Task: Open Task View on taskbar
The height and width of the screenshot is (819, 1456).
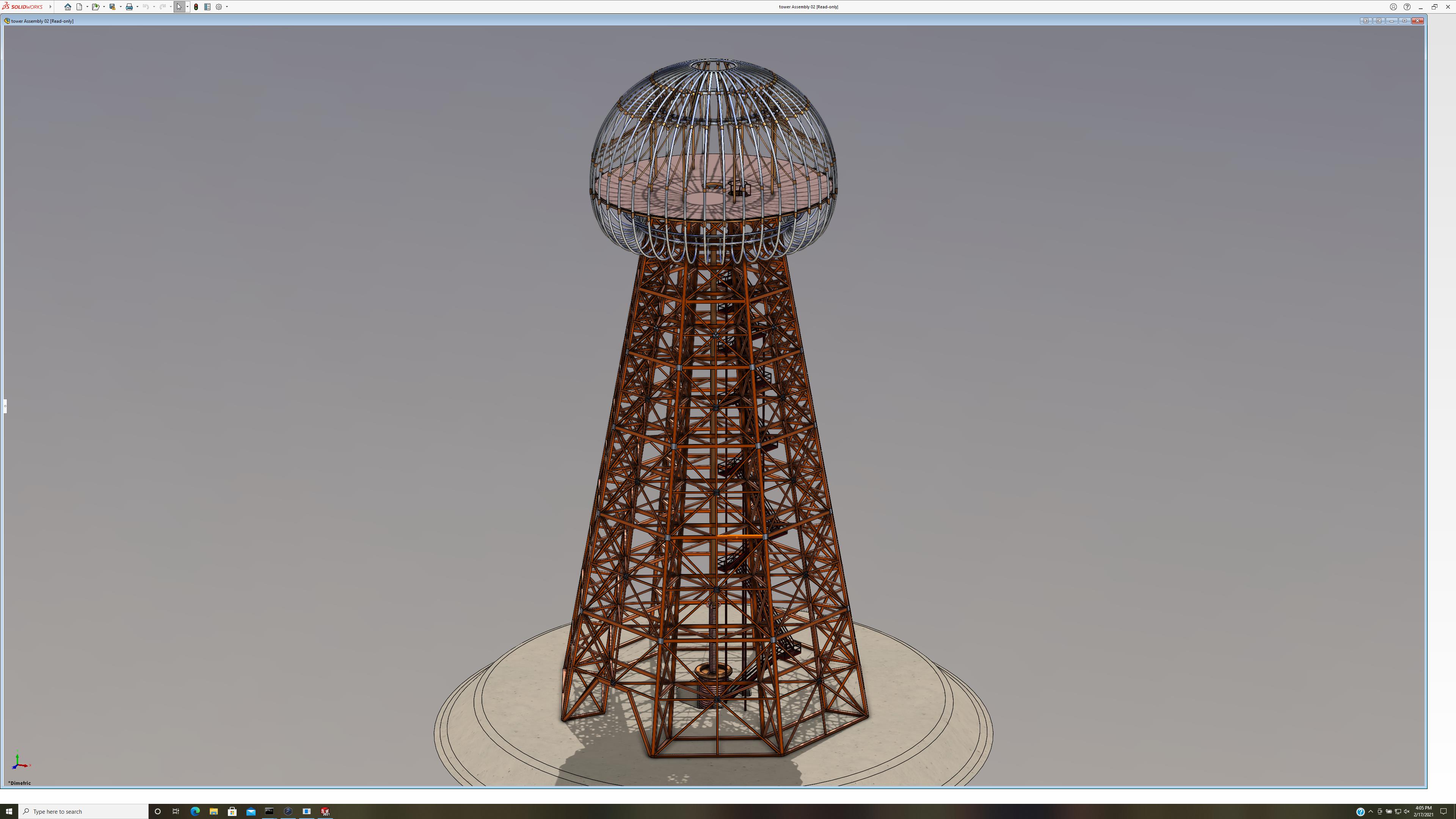Action: [x=176, y=811]
